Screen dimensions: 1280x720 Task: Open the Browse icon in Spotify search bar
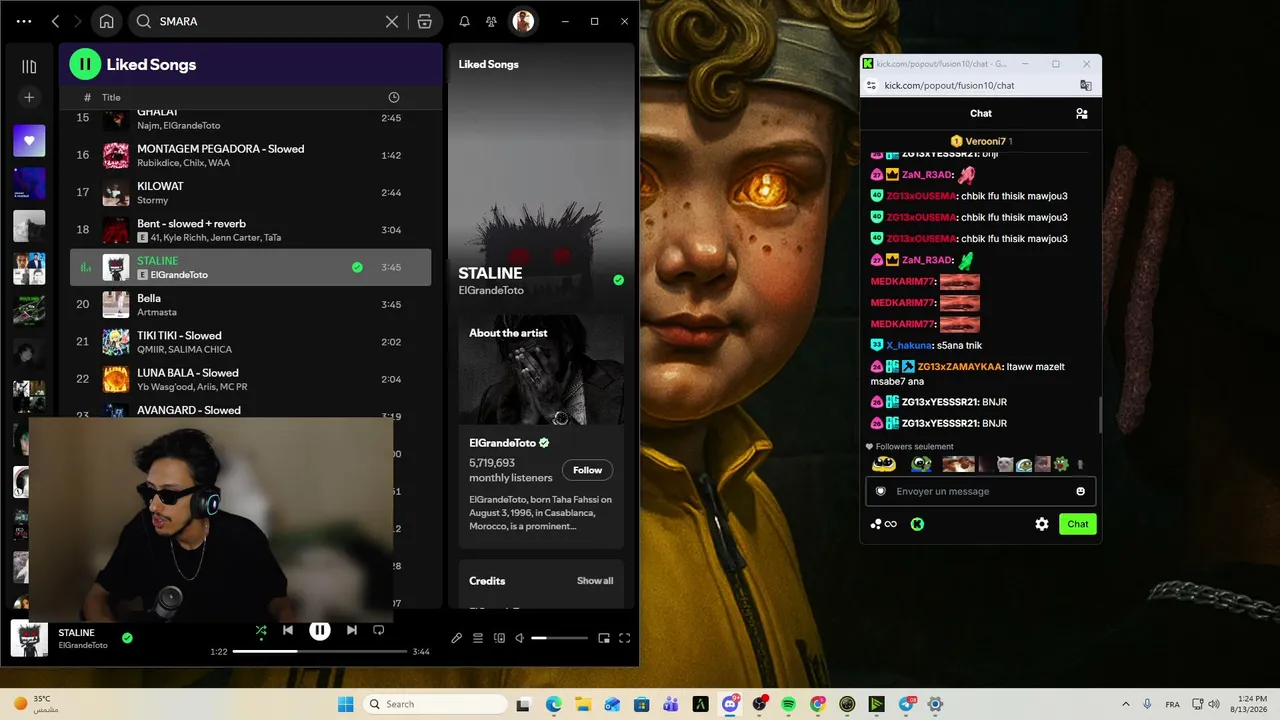pyautogui.click(x=425, y=21)
